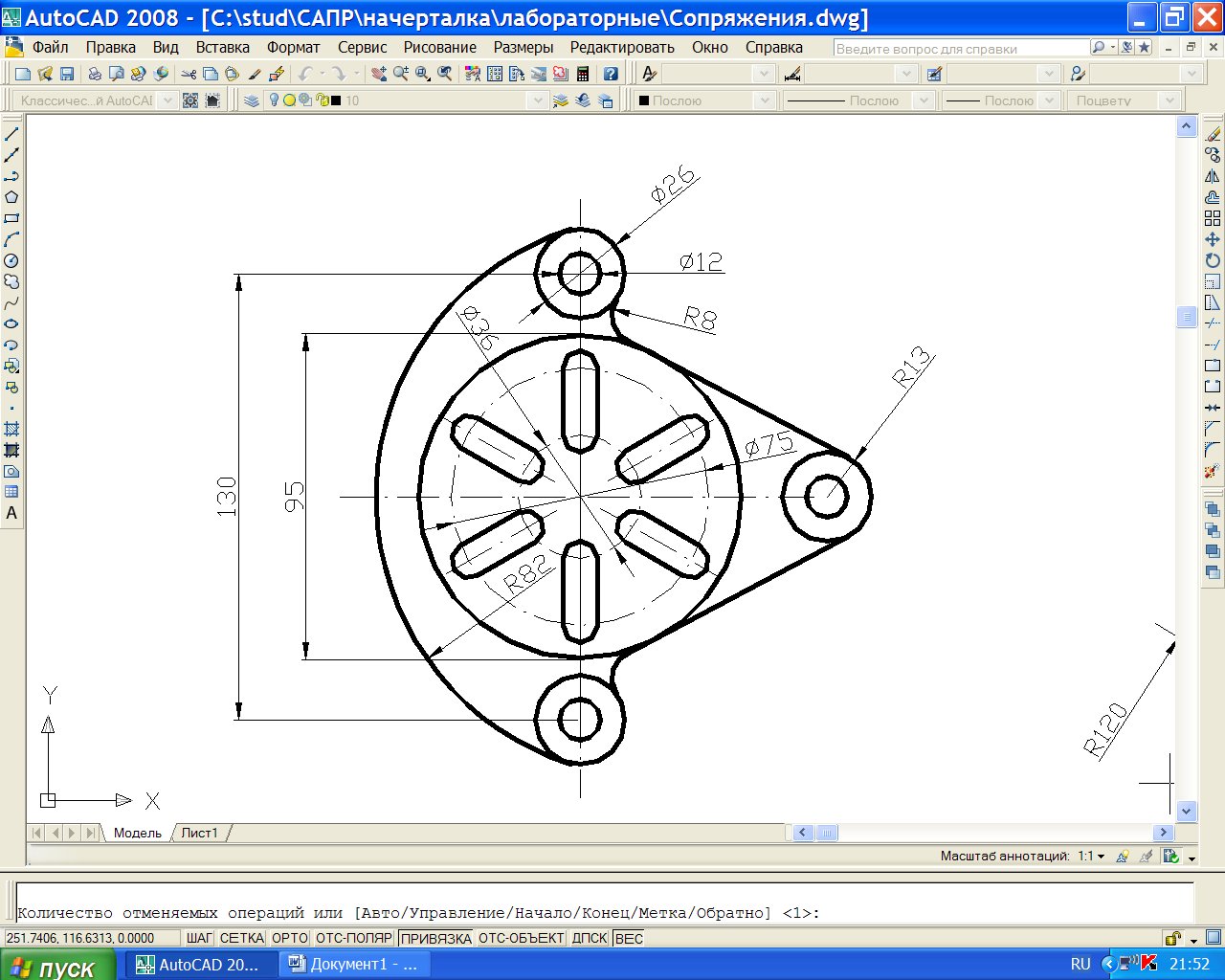This screenshot has height=980, width=1225.
Task: Select the Rectangle tool
Action: 11,218
